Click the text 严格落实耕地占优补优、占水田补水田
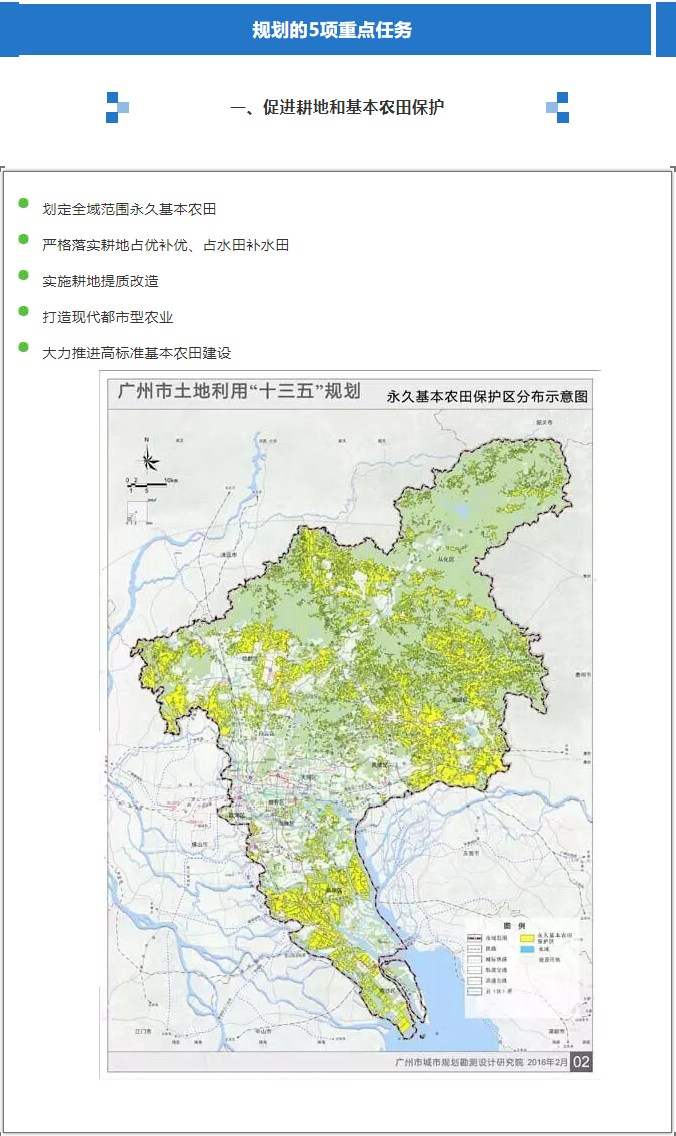This screenshot has width=676, height=1136. click(x=165, y=245)
